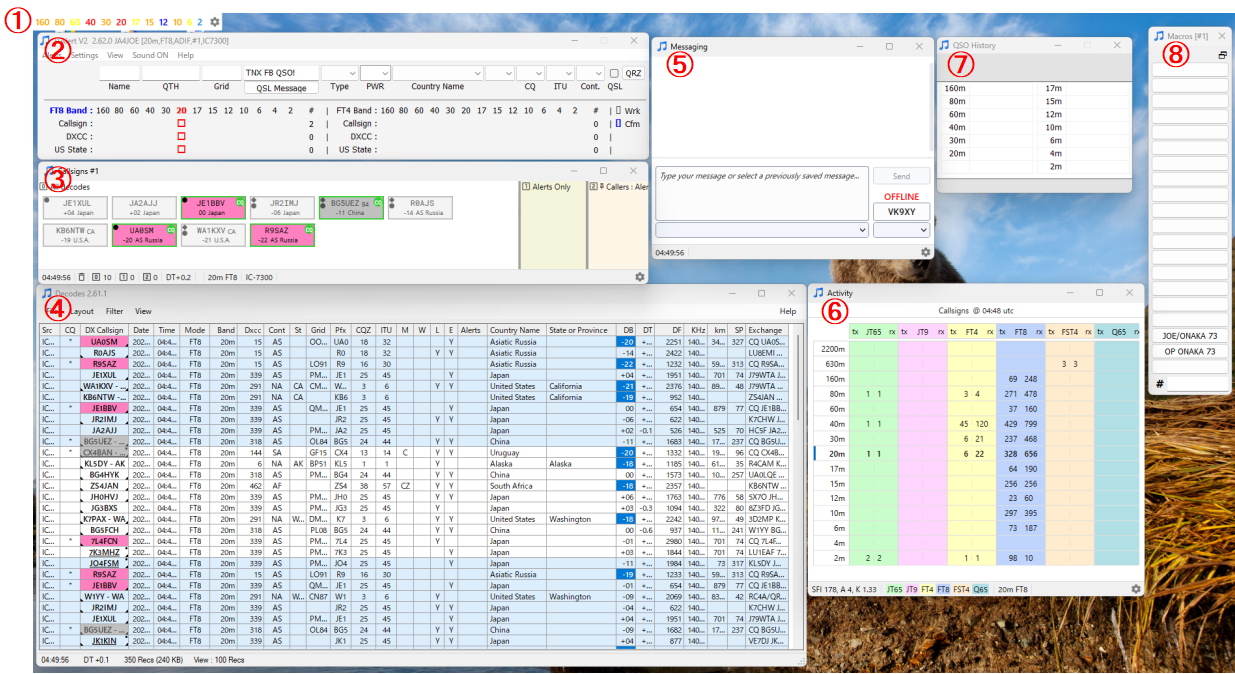Select the UA0SM callsign tile
1235x674 pixels.
tap(145, 236)
